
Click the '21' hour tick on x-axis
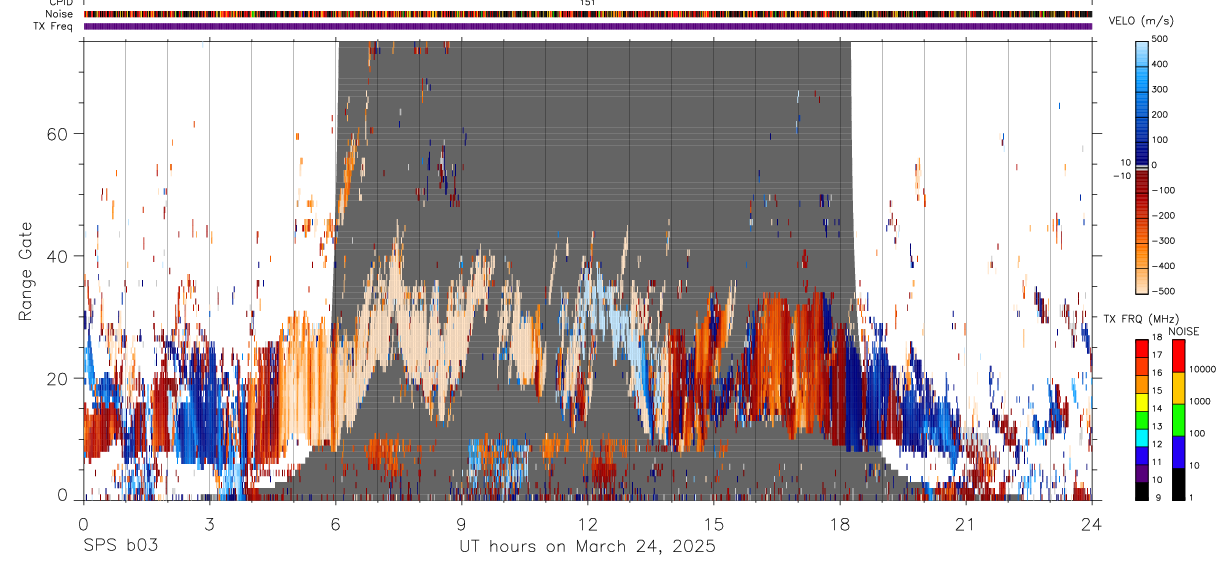coord(966,523)
